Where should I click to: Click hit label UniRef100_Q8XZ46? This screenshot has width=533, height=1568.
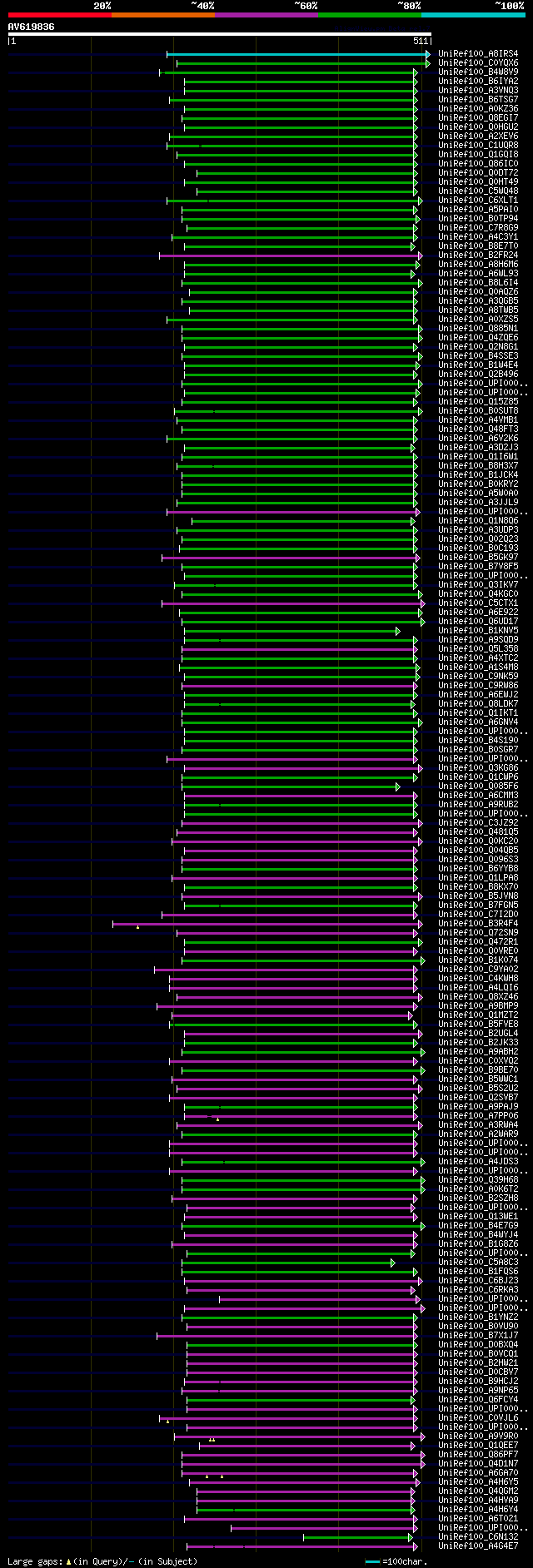click(x=478, y=997)
